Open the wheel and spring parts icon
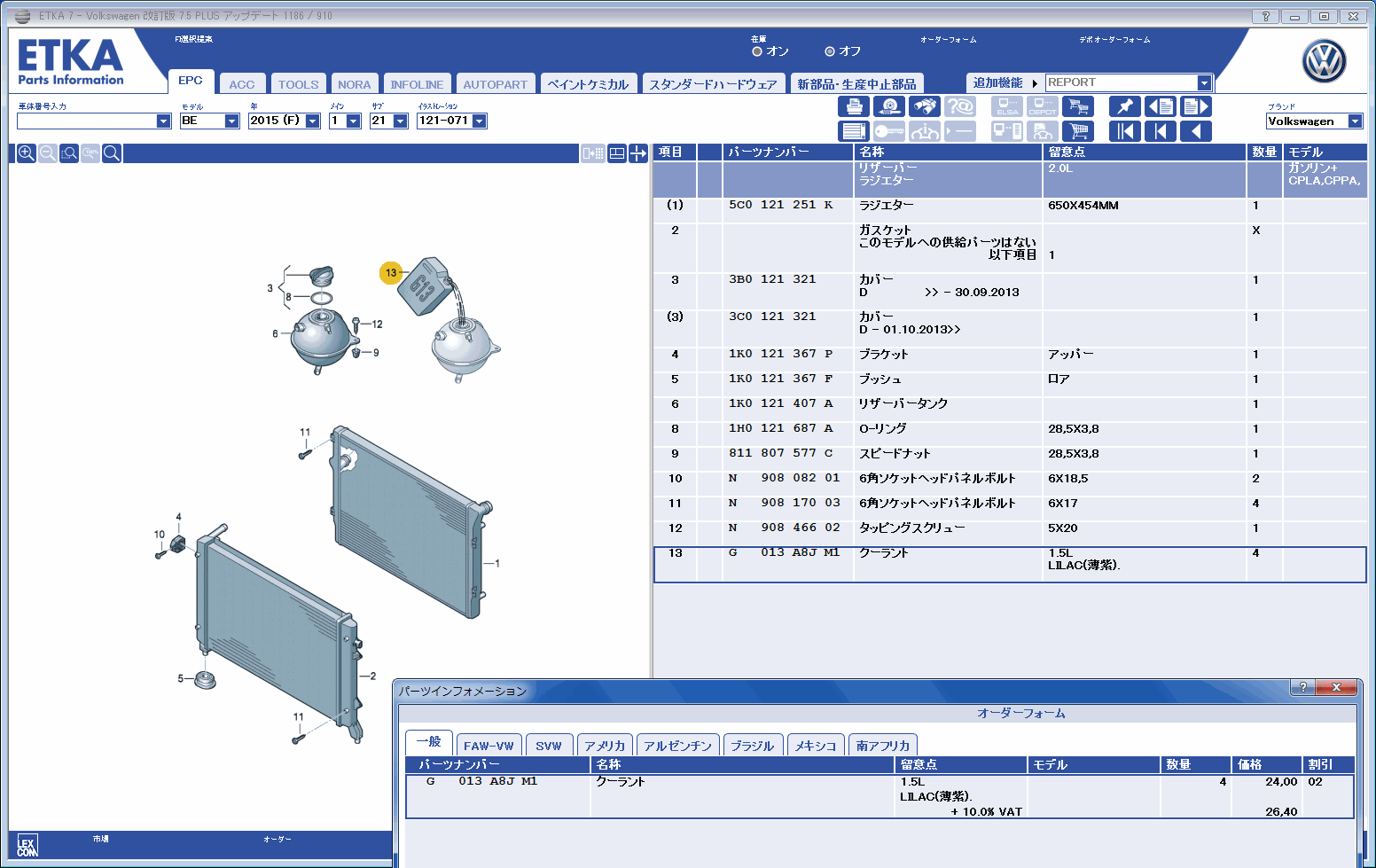1376x868 pixels. pyautogui.click(x=888, y=106)
